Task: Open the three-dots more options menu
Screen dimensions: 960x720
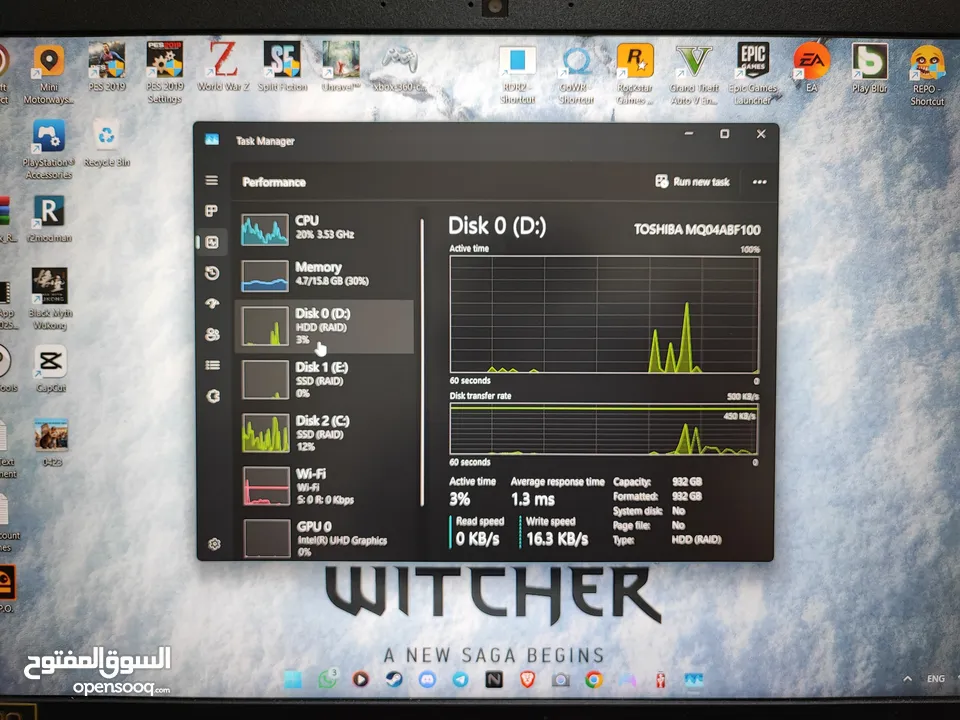Action: (760, 182)
